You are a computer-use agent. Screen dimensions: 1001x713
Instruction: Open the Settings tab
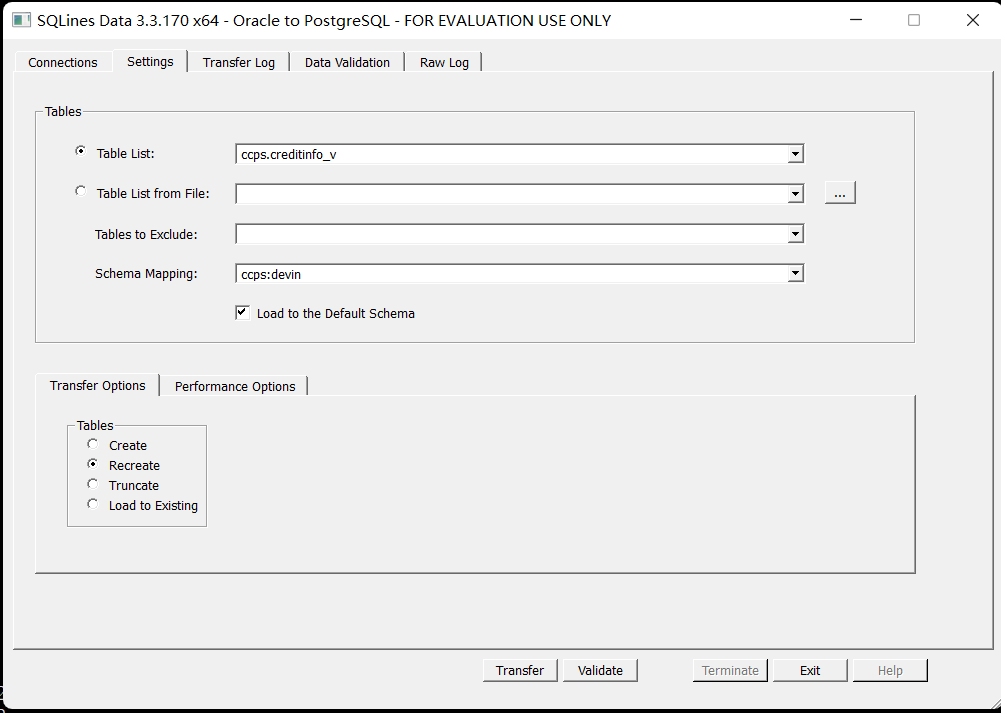[150, 61]
